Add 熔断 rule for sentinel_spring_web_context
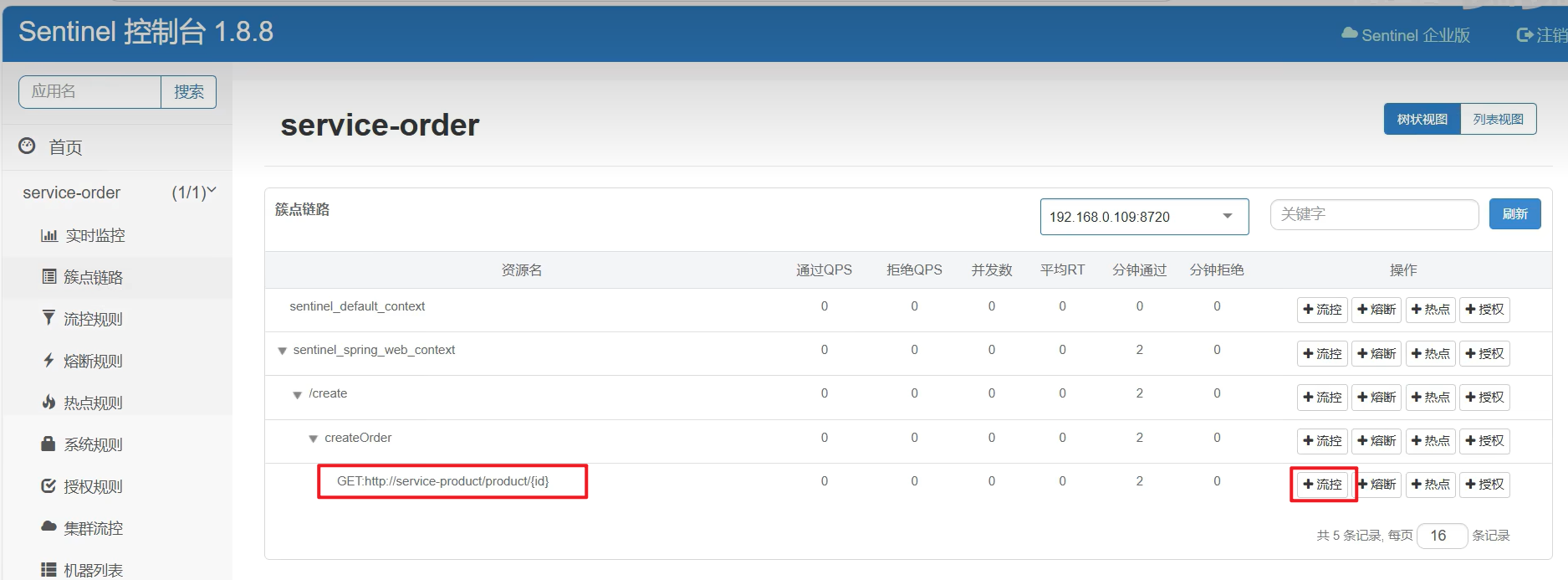The width and height of the screenshot is (1568, 580). tap(1376, 354)
